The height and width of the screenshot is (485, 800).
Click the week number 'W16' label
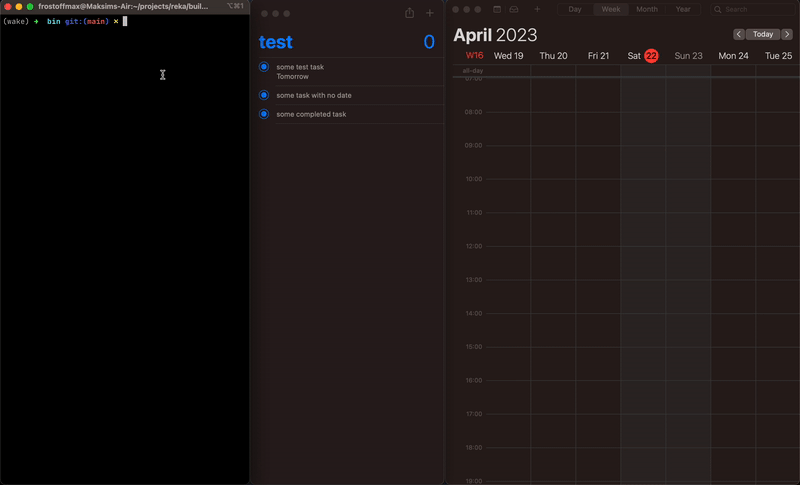474,56
